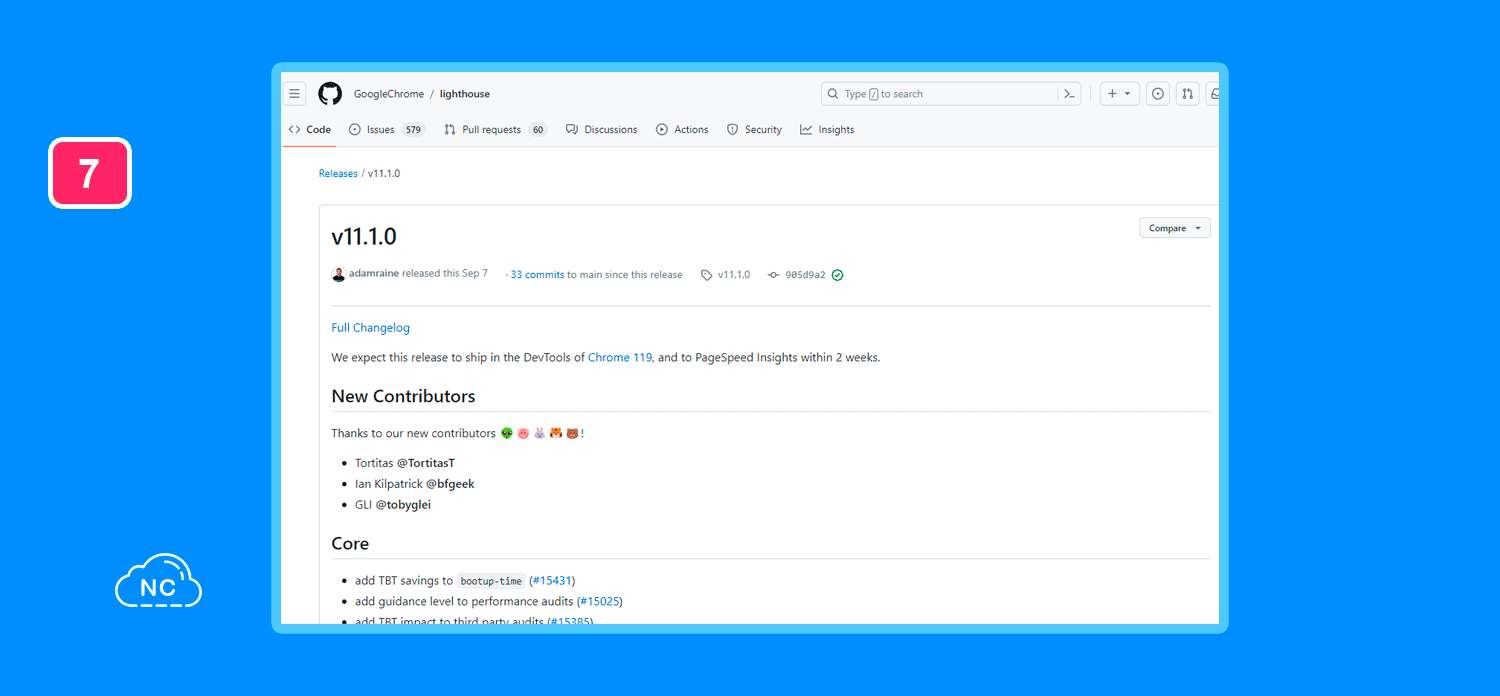Open the Chrome 119 link
This screenshot has height=696, width=1500.
point(620,358)
